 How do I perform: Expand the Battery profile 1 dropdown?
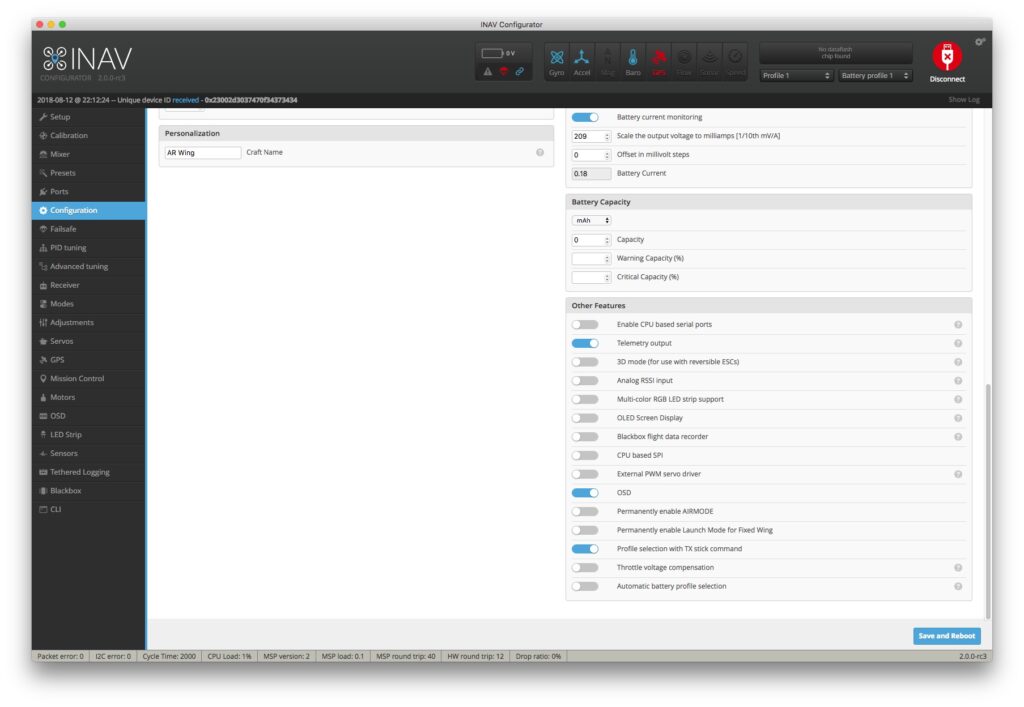pos(875,76)
